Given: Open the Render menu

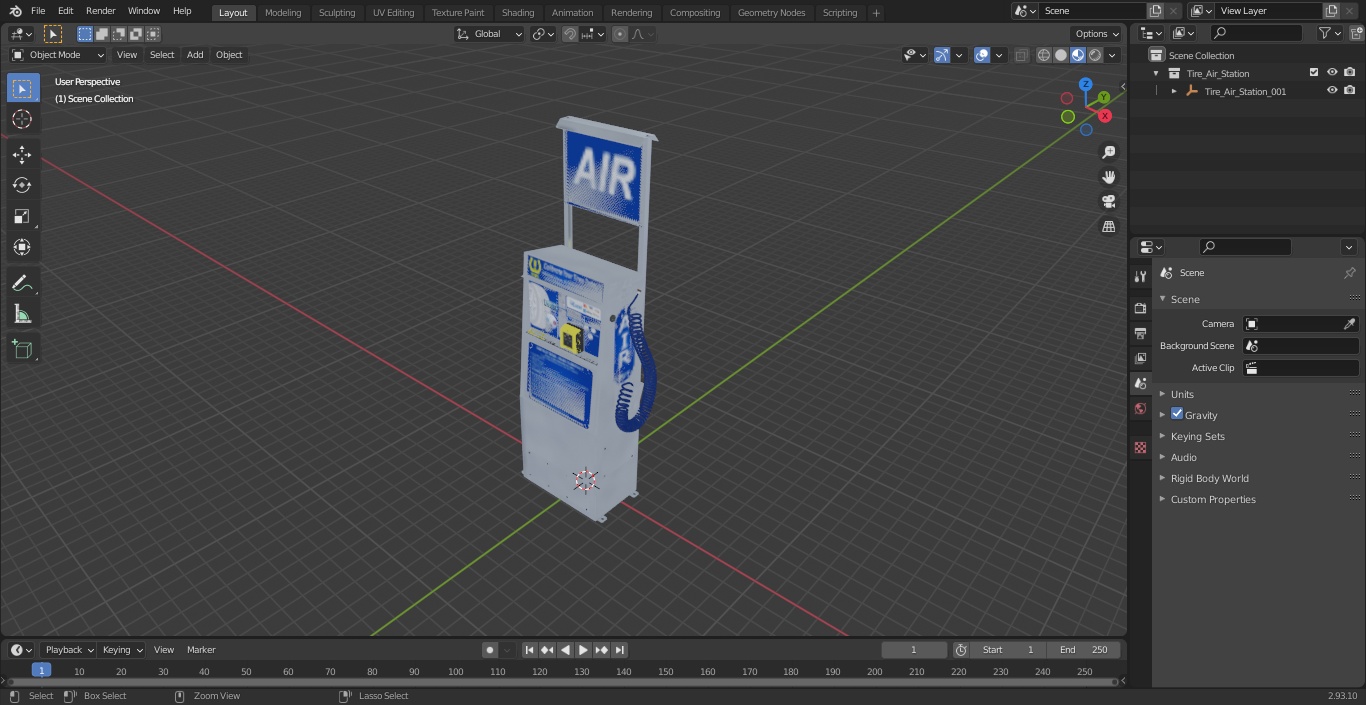Looking at the screenshot, I should coord(100,11).
